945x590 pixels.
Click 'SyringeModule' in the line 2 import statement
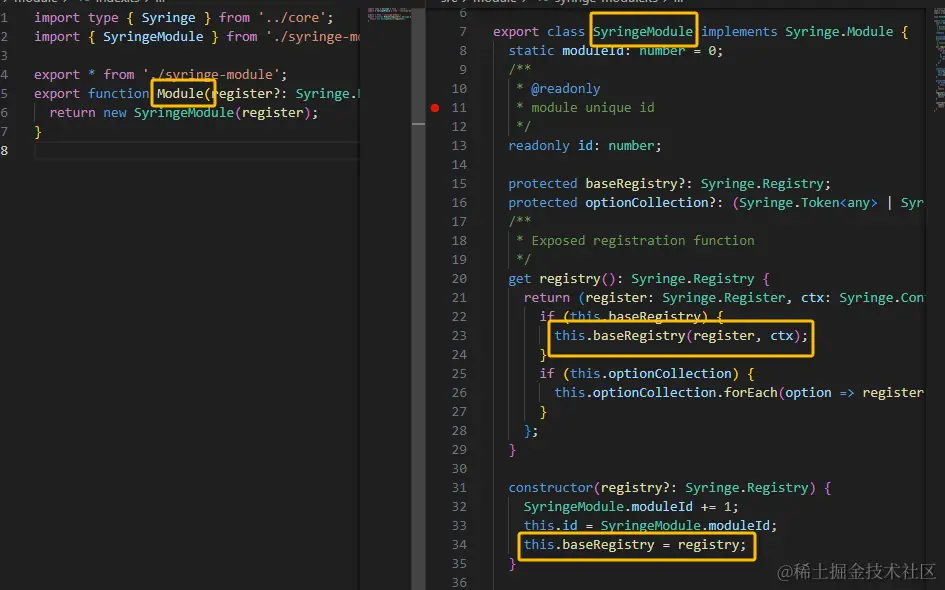[153, 37]
